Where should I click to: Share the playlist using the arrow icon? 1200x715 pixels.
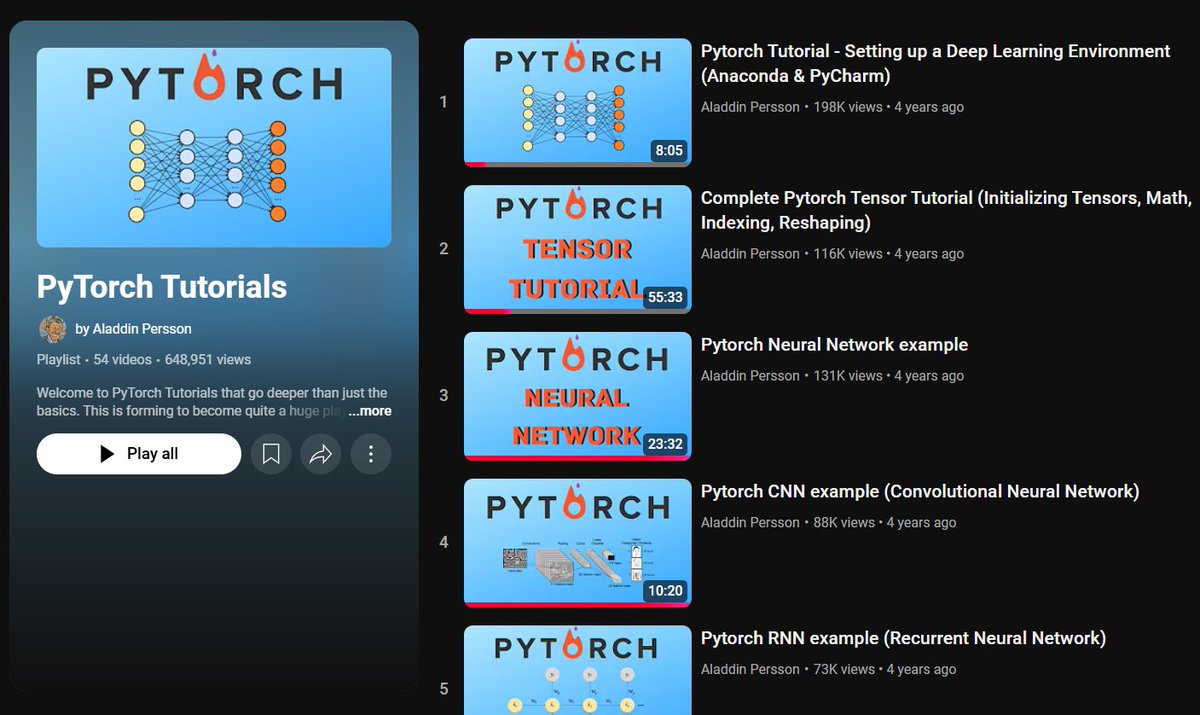321,454
